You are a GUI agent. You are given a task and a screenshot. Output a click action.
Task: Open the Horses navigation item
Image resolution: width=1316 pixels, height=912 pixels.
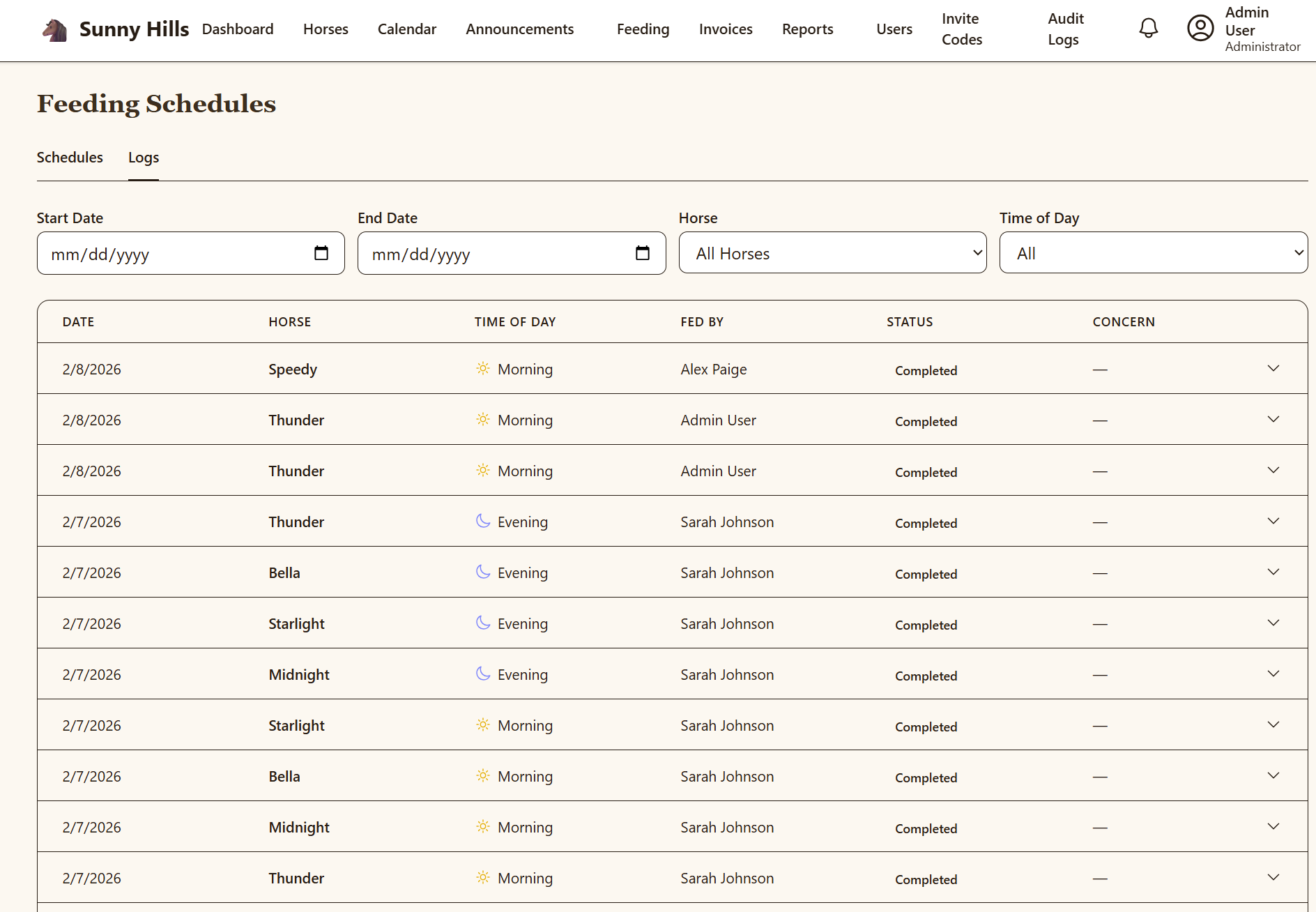click(x=326, y=29)
